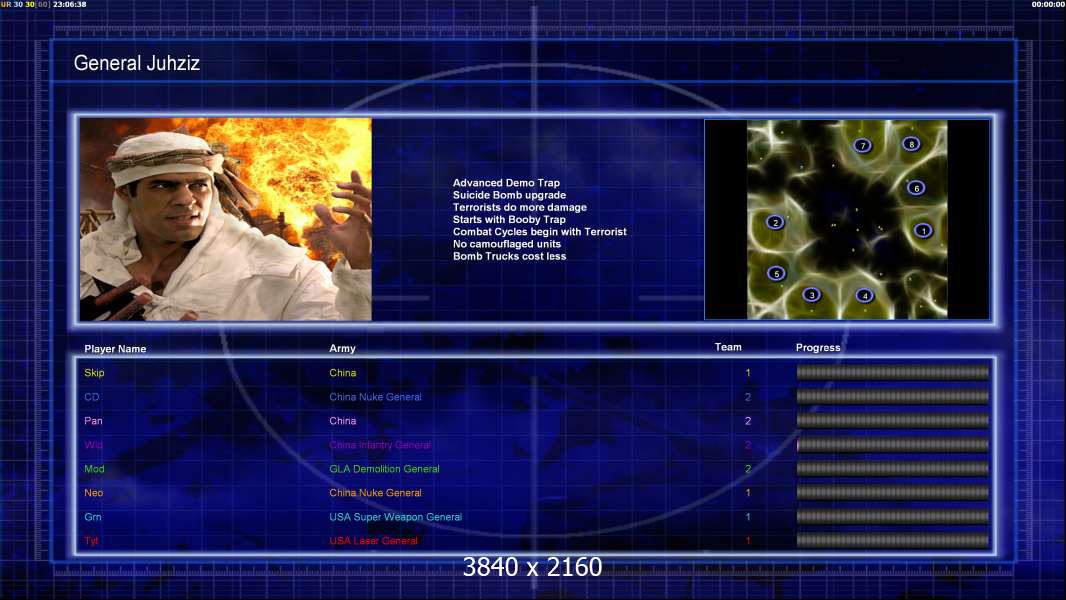Click the Army column header
The width and height of the screenshot is (1066, 600).
pos(342,348)
